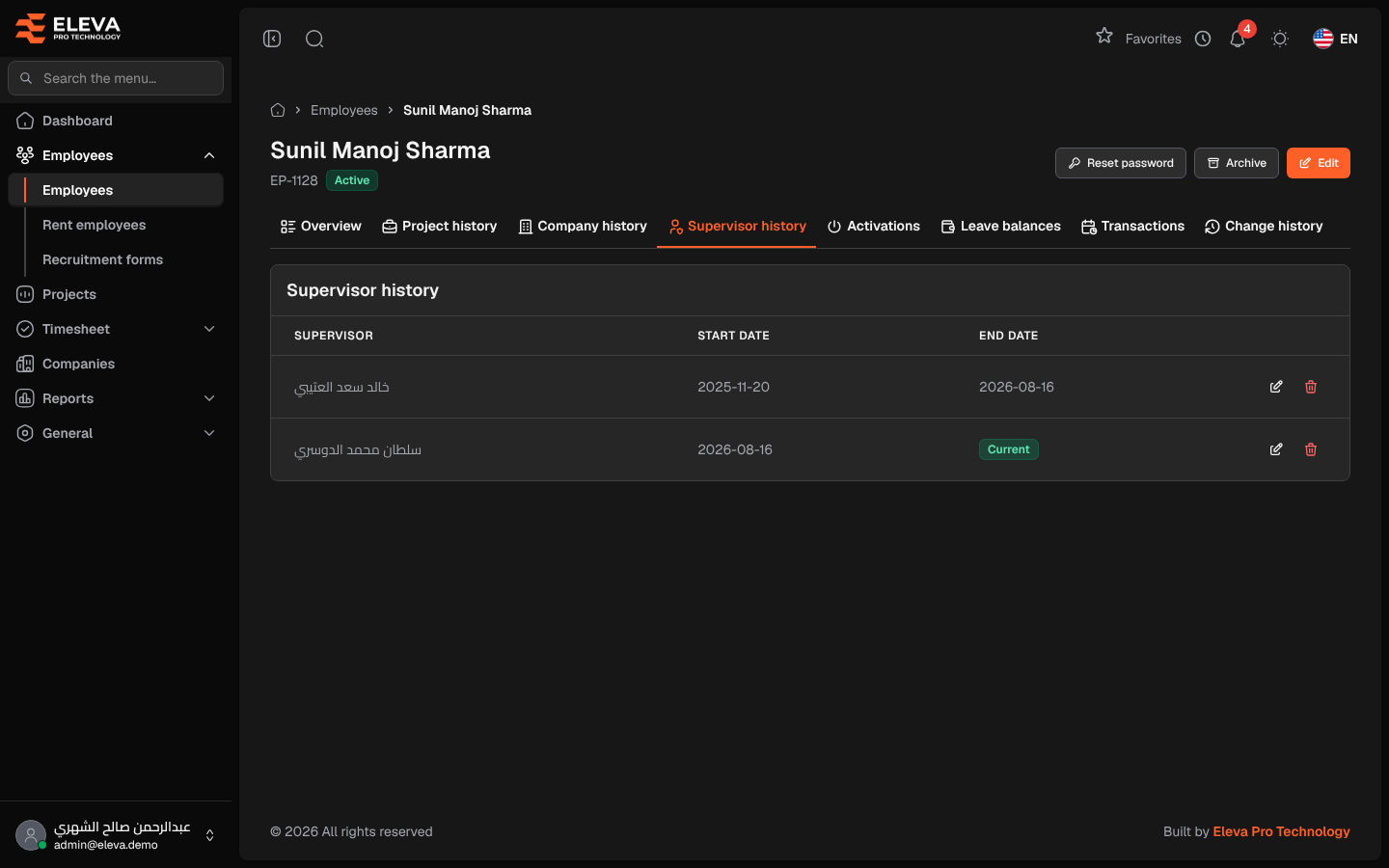Switch to the Project history tab

440,227
